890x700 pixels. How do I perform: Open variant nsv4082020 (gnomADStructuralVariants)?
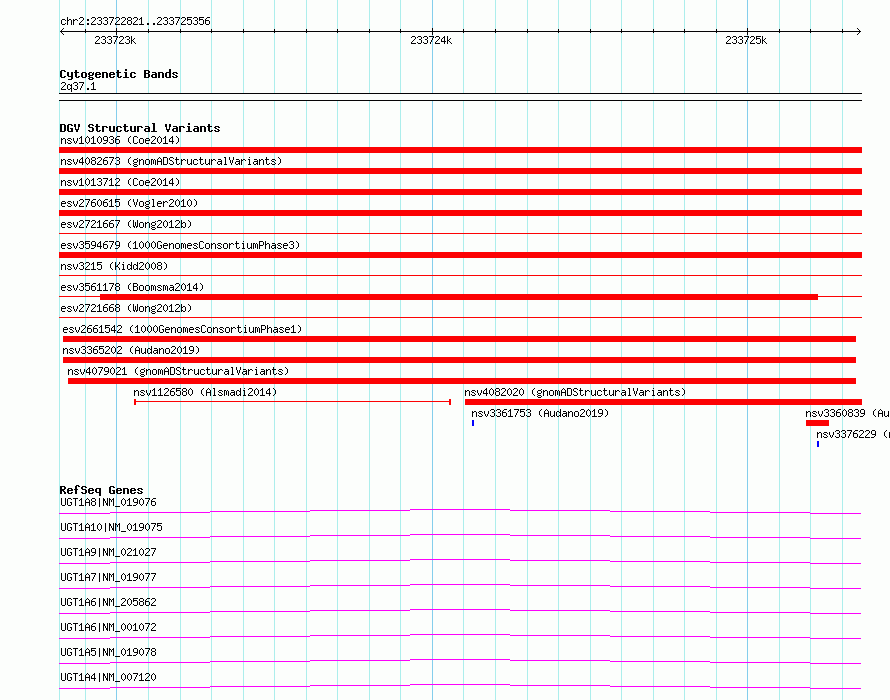pyautogui.click(x=575, y=392)
